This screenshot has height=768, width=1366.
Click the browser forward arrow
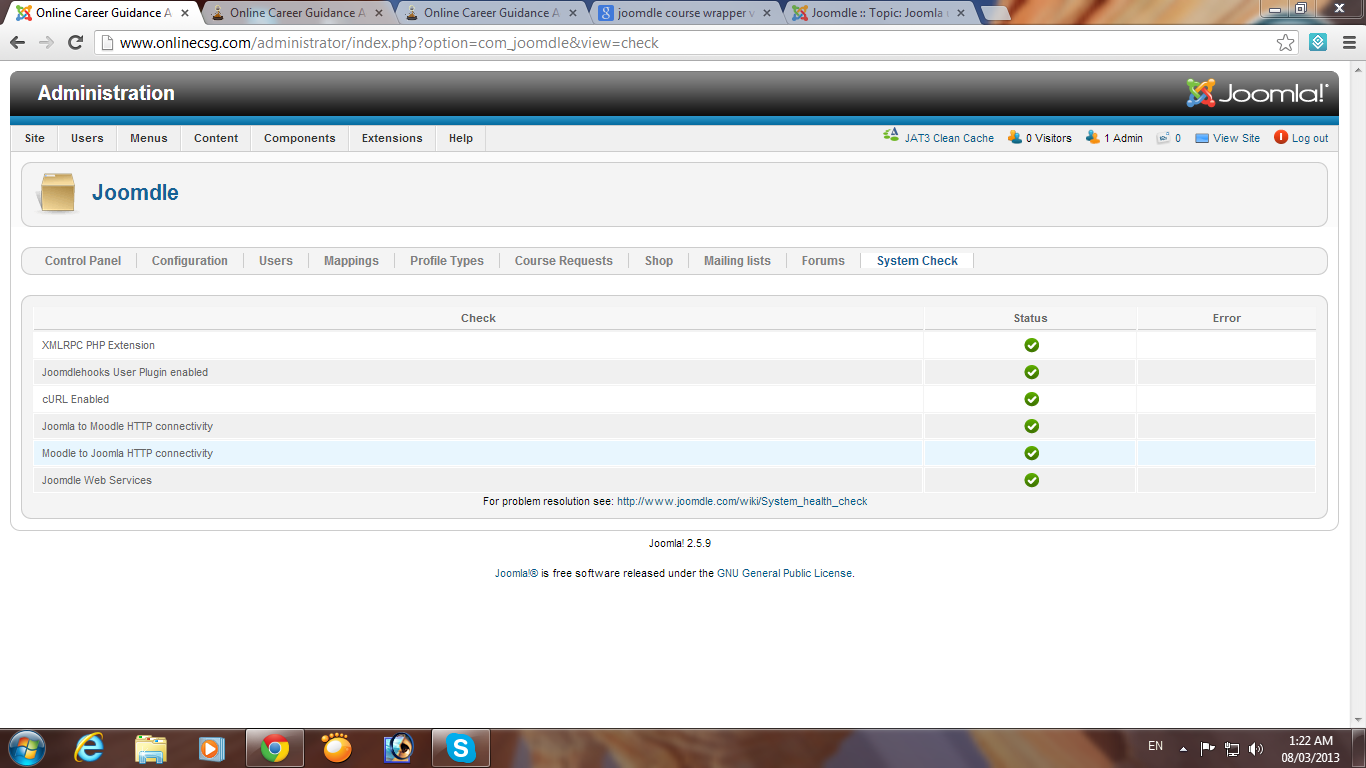(46, 43)
